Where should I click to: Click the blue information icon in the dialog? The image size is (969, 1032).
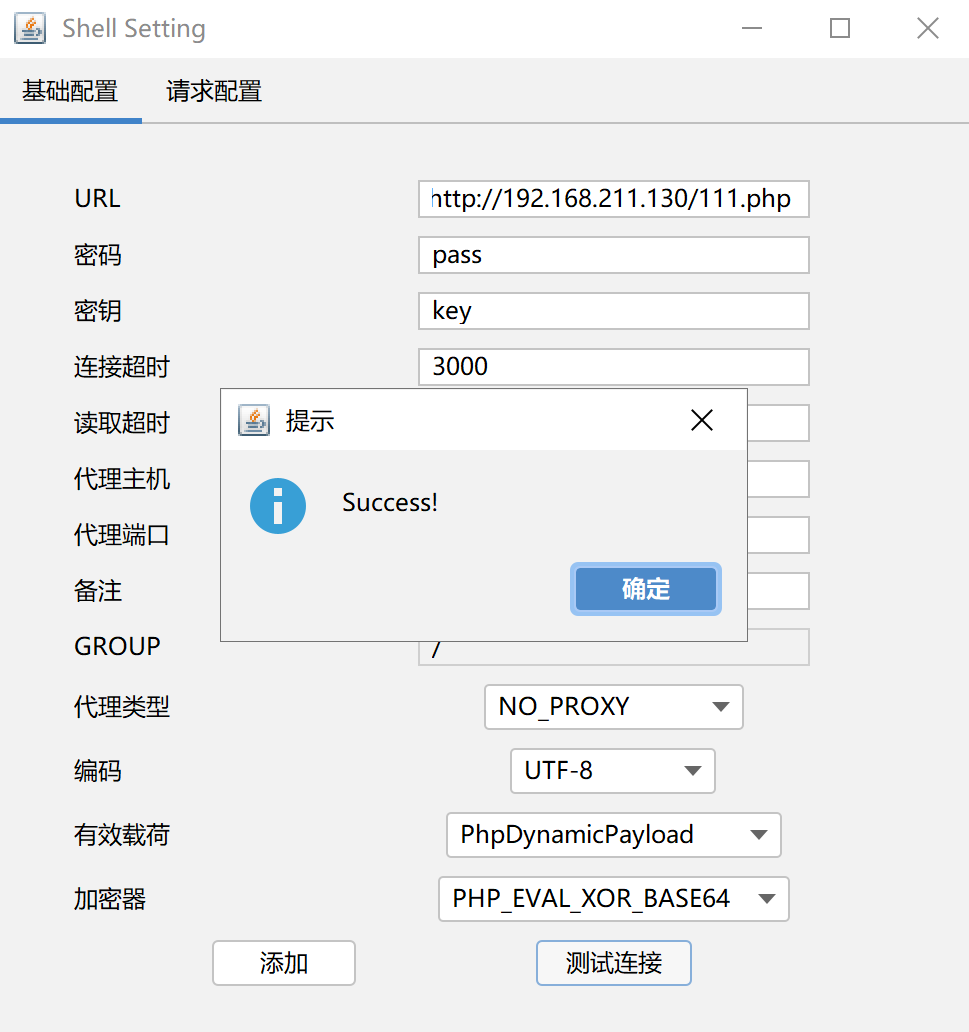click(276, 506)
